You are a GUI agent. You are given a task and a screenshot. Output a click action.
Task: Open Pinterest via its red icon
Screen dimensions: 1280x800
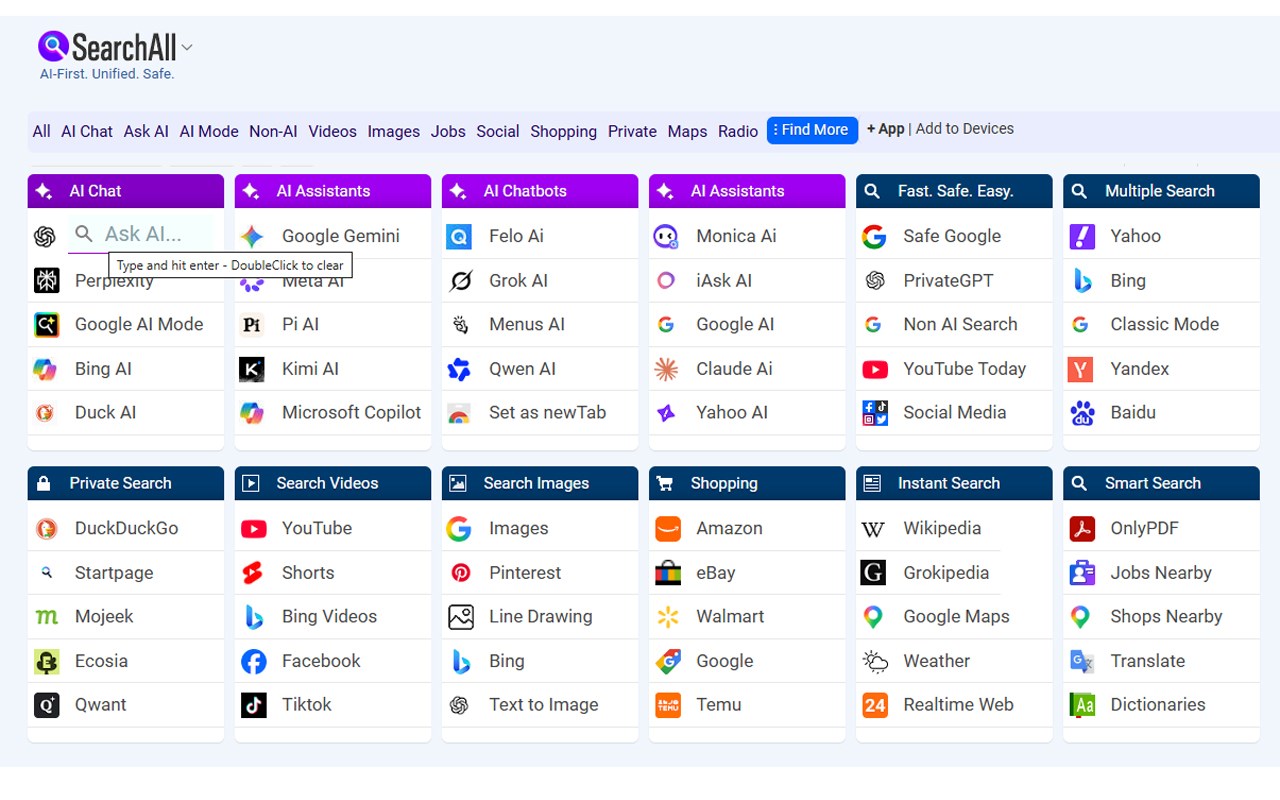(x=460, y=573)
